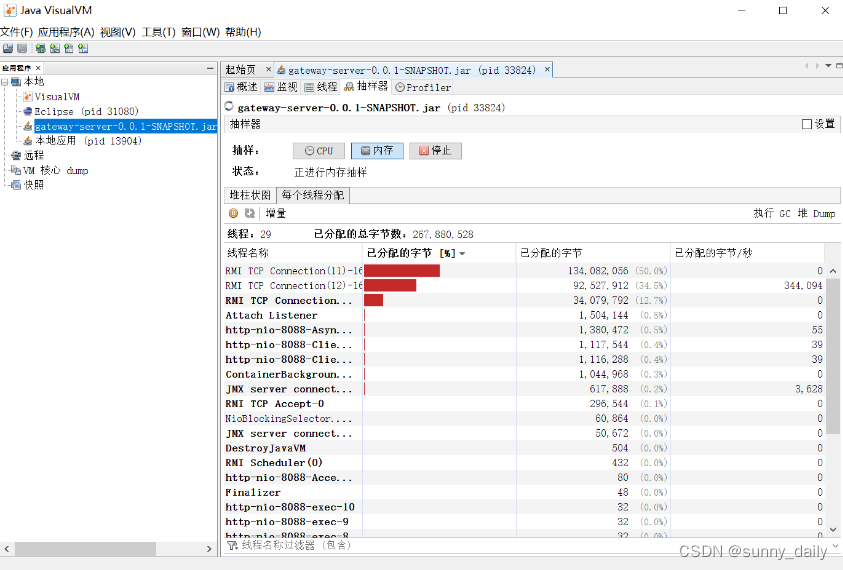843x570 pixels.
Task: Open the 帮助(H) menu
Action: pyautogui.click(x=243, y=32)
